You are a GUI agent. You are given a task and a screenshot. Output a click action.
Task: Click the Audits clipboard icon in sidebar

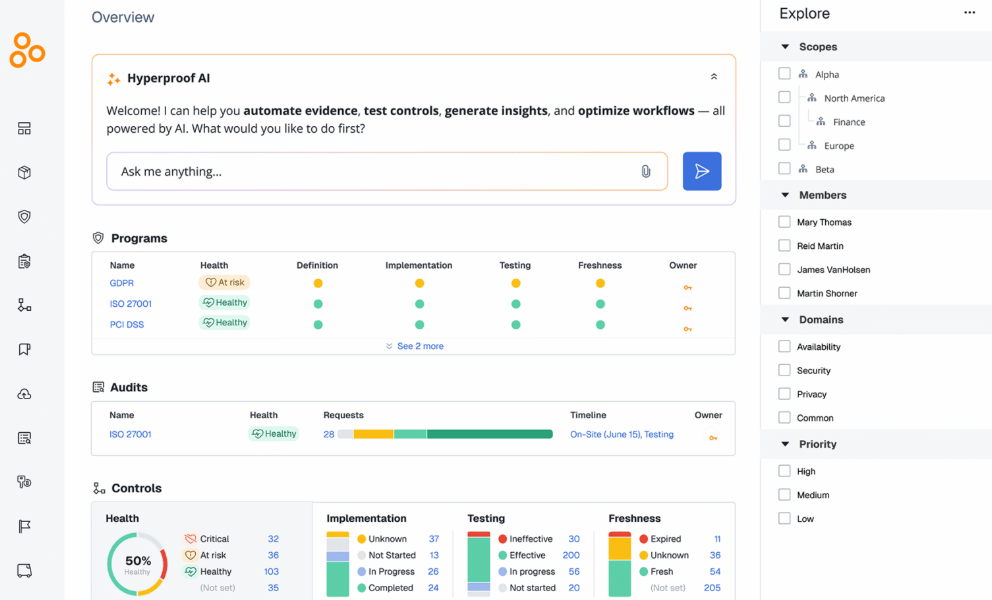[24, 260]
